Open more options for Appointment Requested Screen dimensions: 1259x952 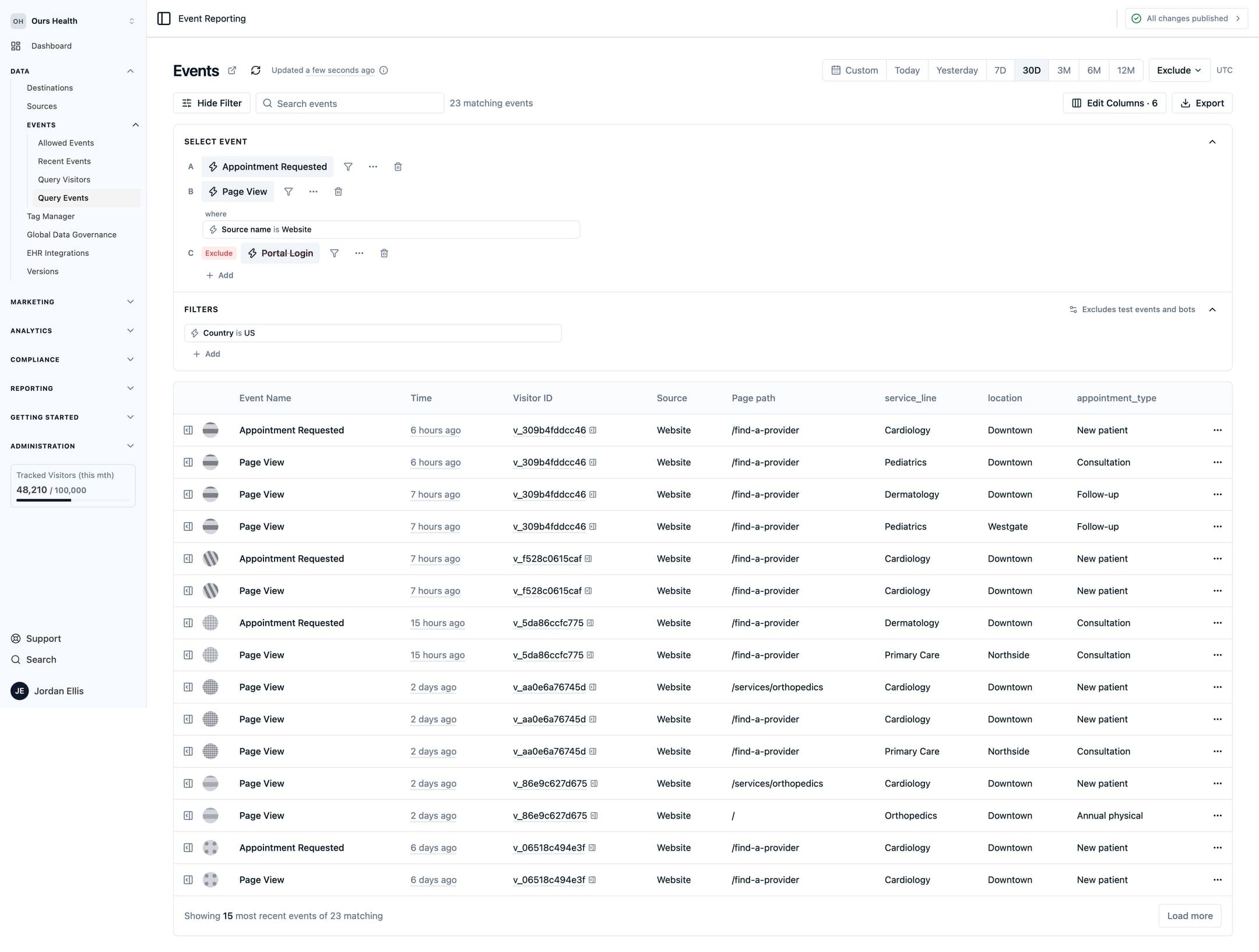(x=373, y=167)
